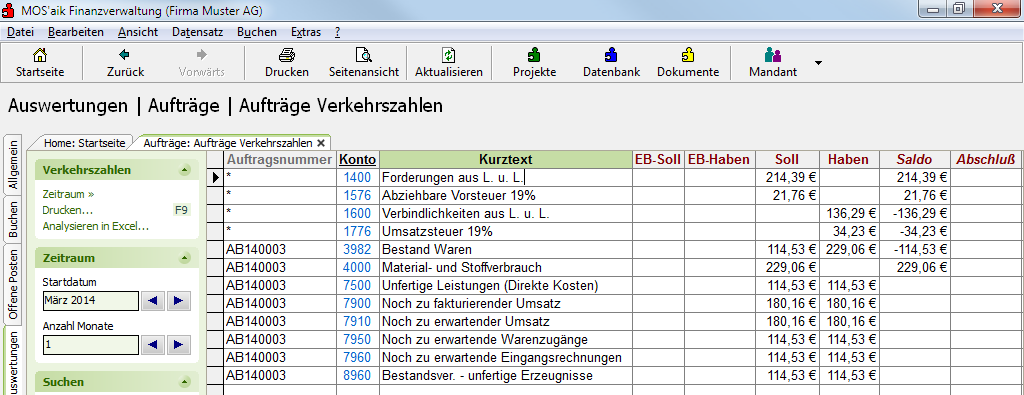Decrease Anzahl Monate with left arrow
This screenshot has width=1024, height=395.
(153, 345)
